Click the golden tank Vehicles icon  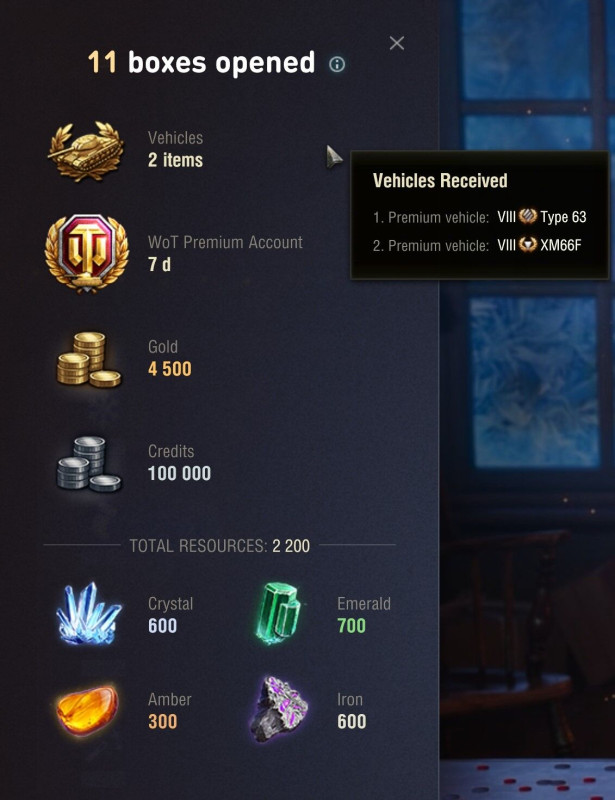pos(86,150)
